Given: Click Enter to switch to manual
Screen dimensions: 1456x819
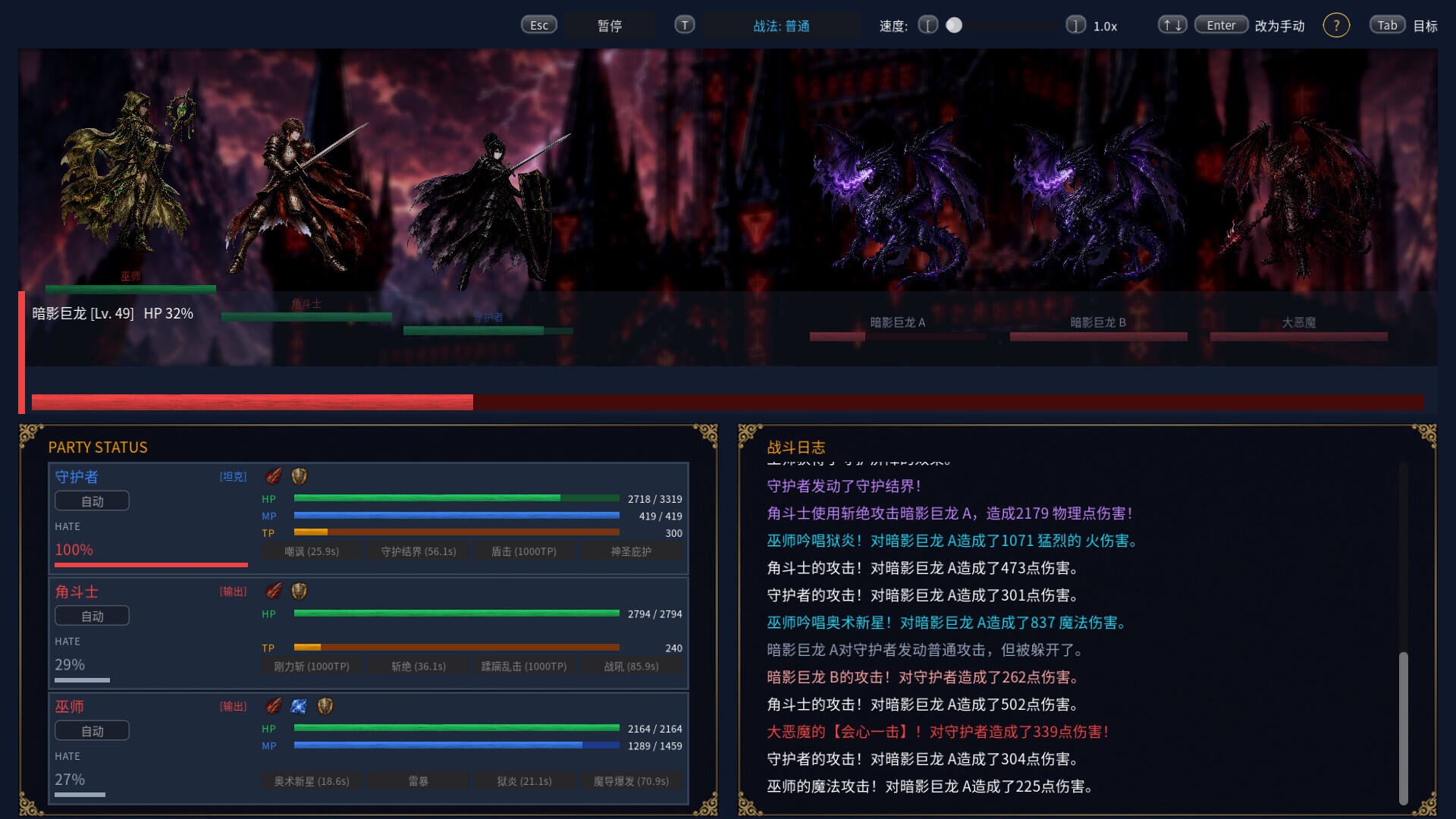Looking at the screenshot, I should pyautogui.click(x=1221, y=25).
